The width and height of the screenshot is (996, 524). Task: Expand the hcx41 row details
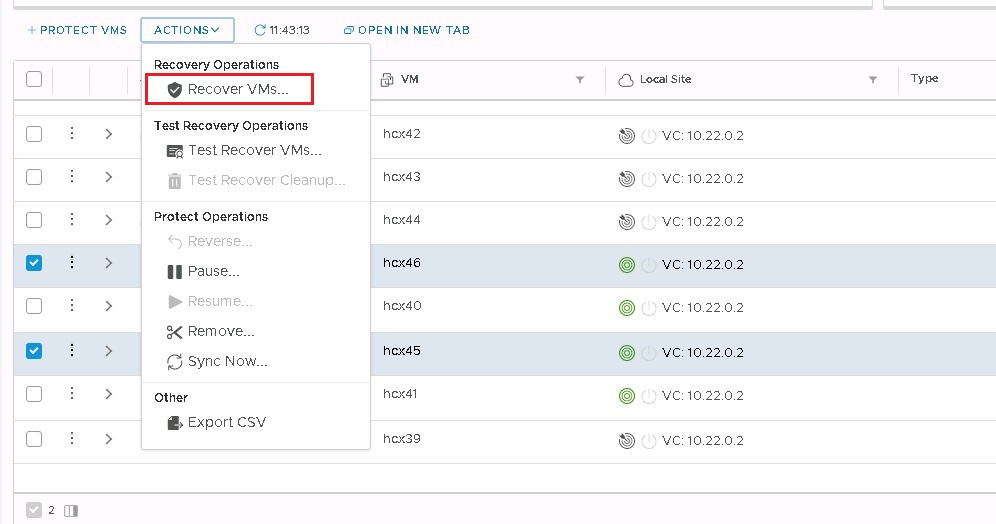109,394
